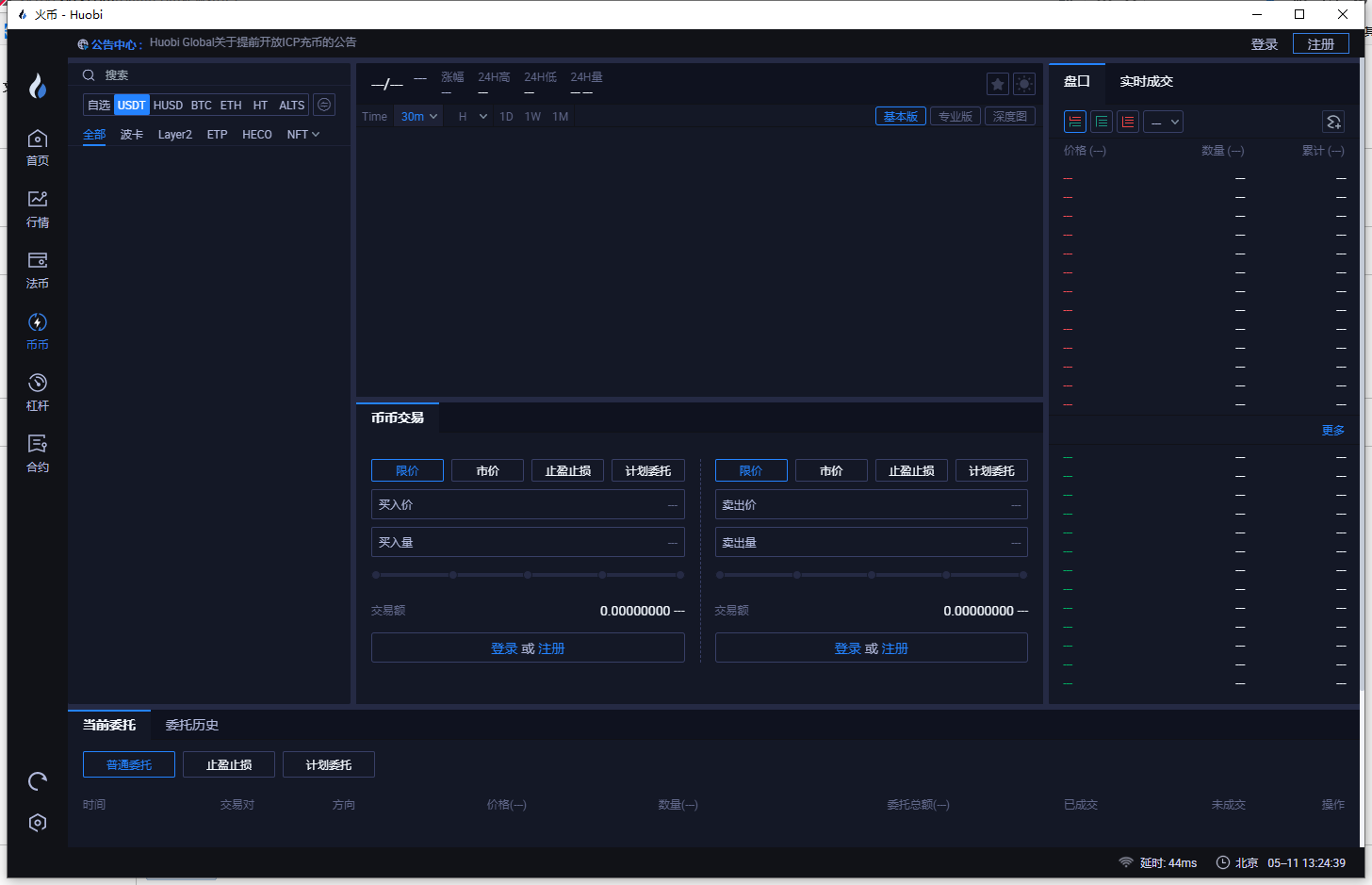Select the 1D chart interval

click(506, 117)
